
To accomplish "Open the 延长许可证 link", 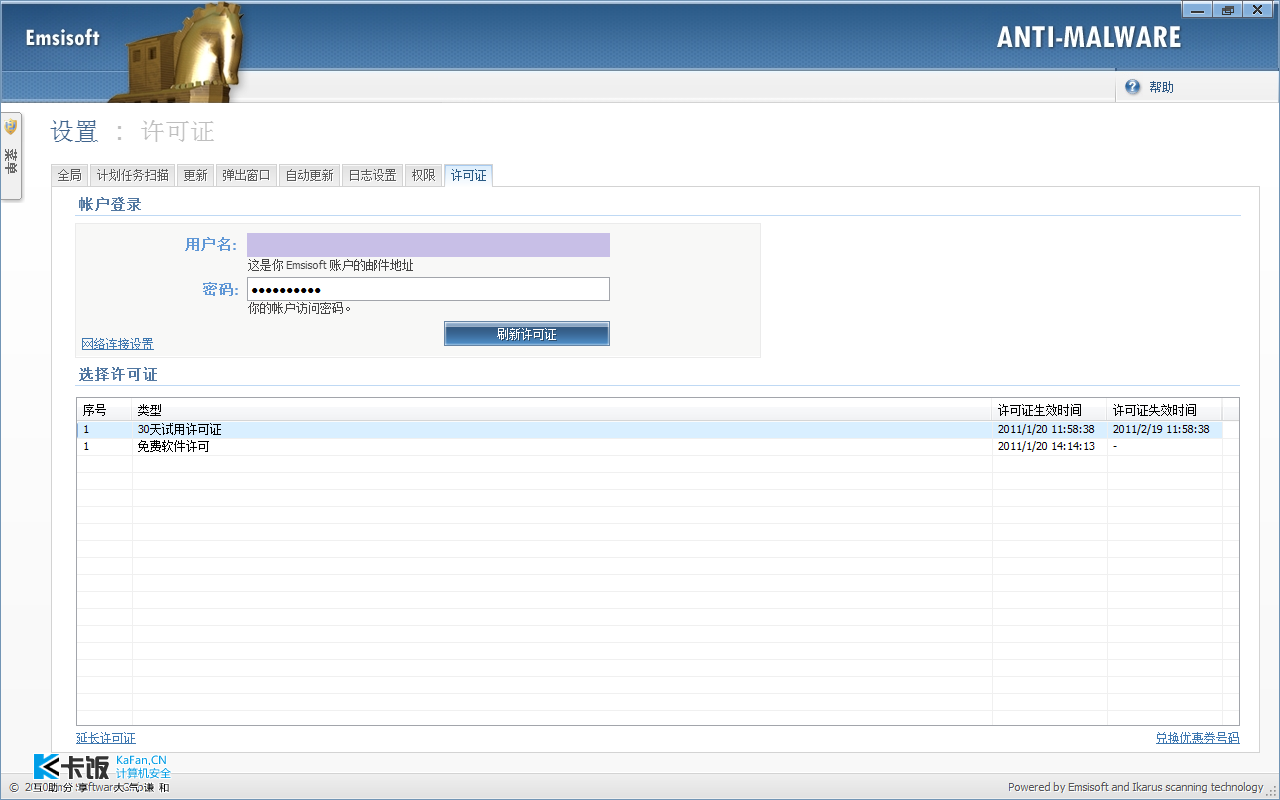I will [106, 738].
